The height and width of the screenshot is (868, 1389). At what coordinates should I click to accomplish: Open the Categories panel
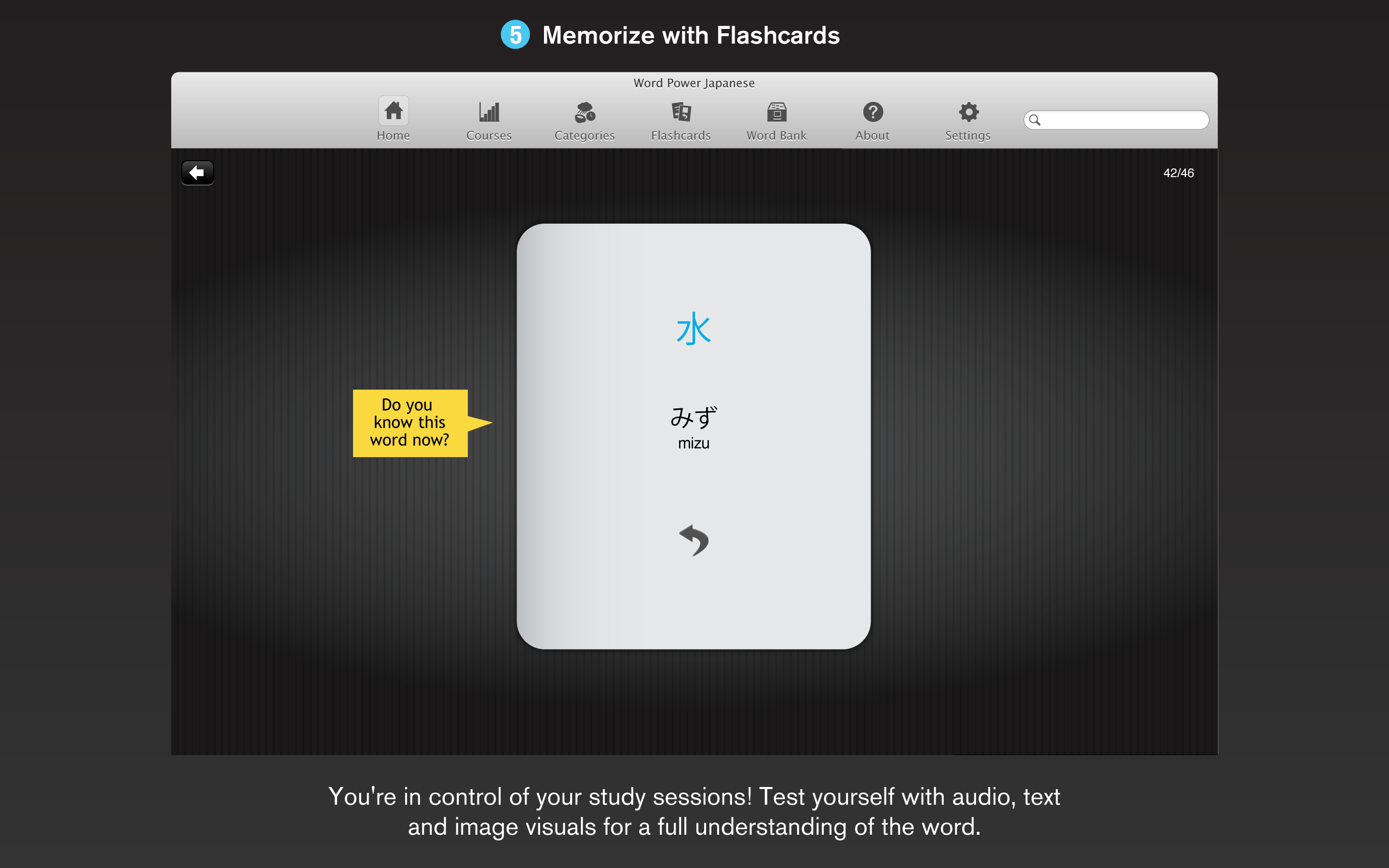[584, 118]
